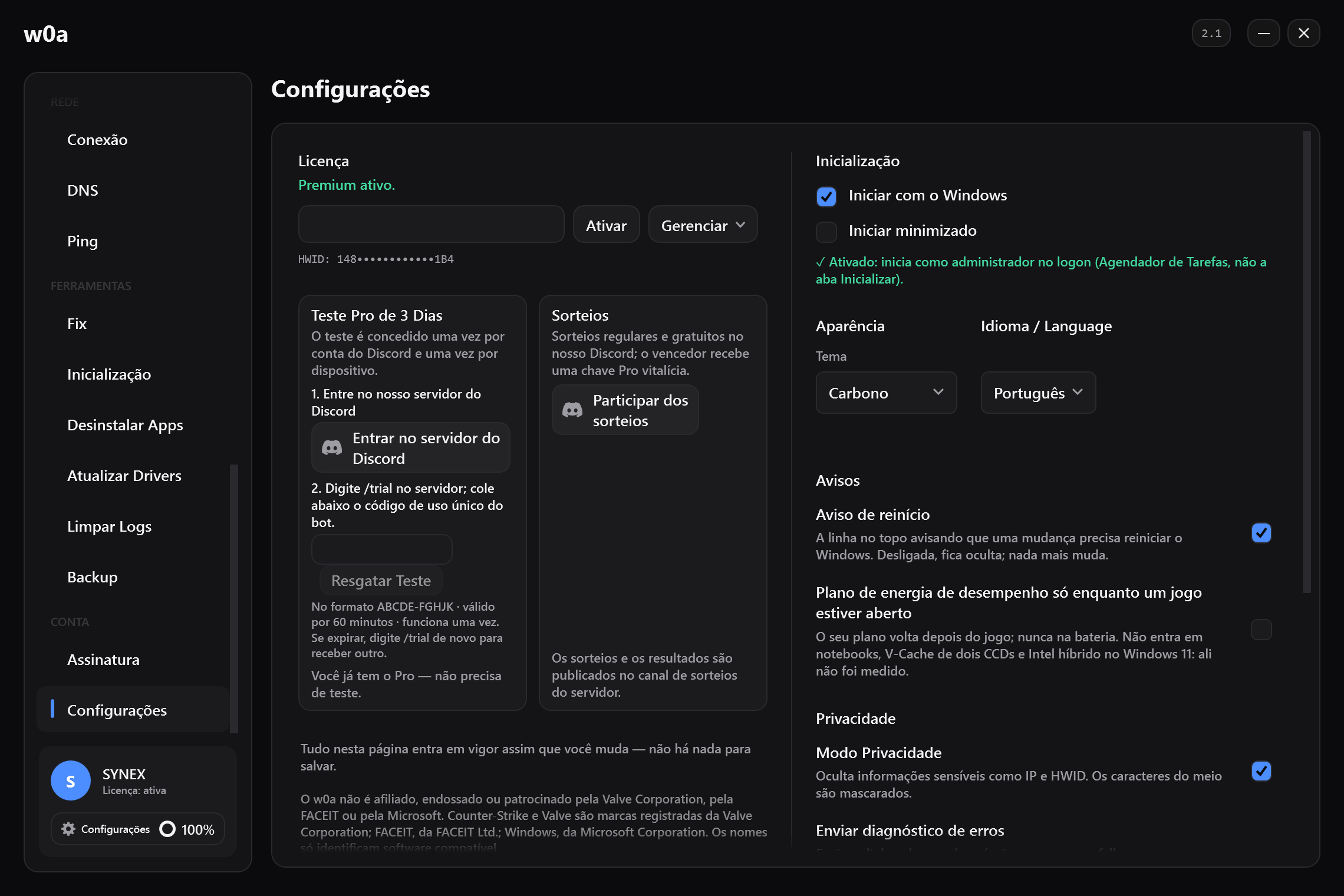The width and height of the screenshot is (1344, 896).
Task: Open Inicialização in the sidebar
Action: [133, 374]
